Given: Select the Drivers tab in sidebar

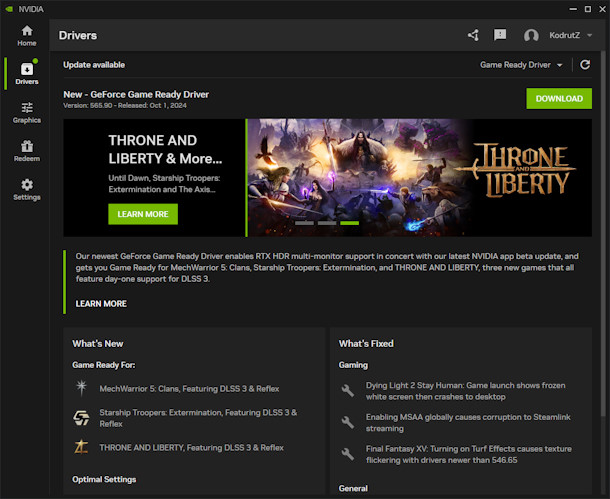Looking at the screenshot, I should pyautogui.click(x=26, y=74).
